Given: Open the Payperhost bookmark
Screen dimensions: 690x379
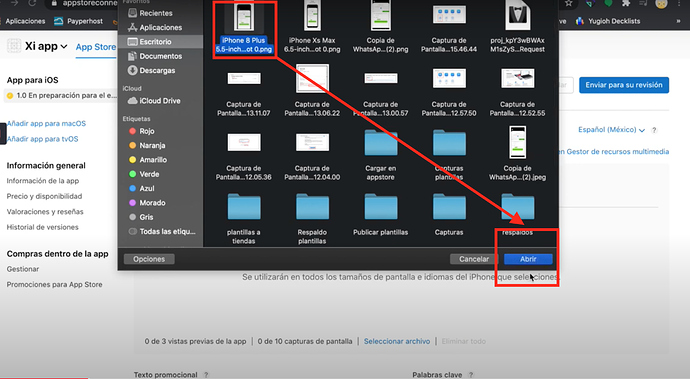Looking at the screenshot, I should (x=78, y=21).
